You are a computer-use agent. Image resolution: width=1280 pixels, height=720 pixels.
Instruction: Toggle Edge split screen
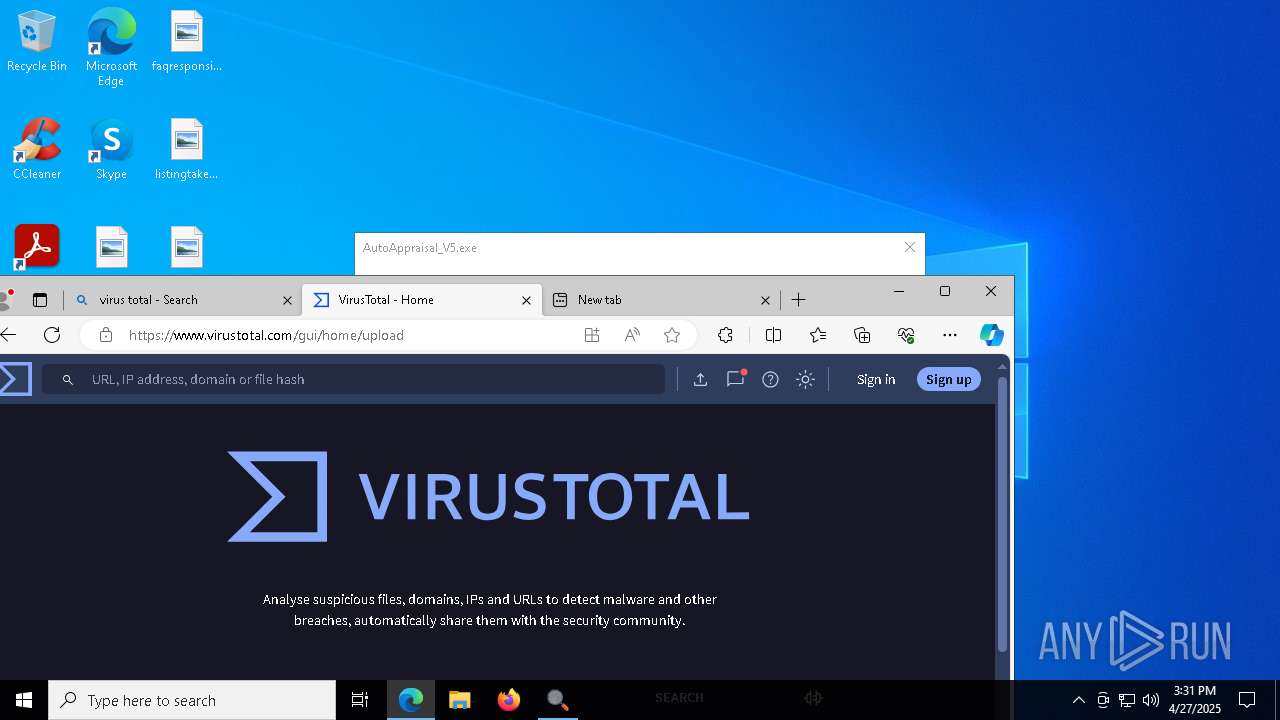(x=773, y=335)
